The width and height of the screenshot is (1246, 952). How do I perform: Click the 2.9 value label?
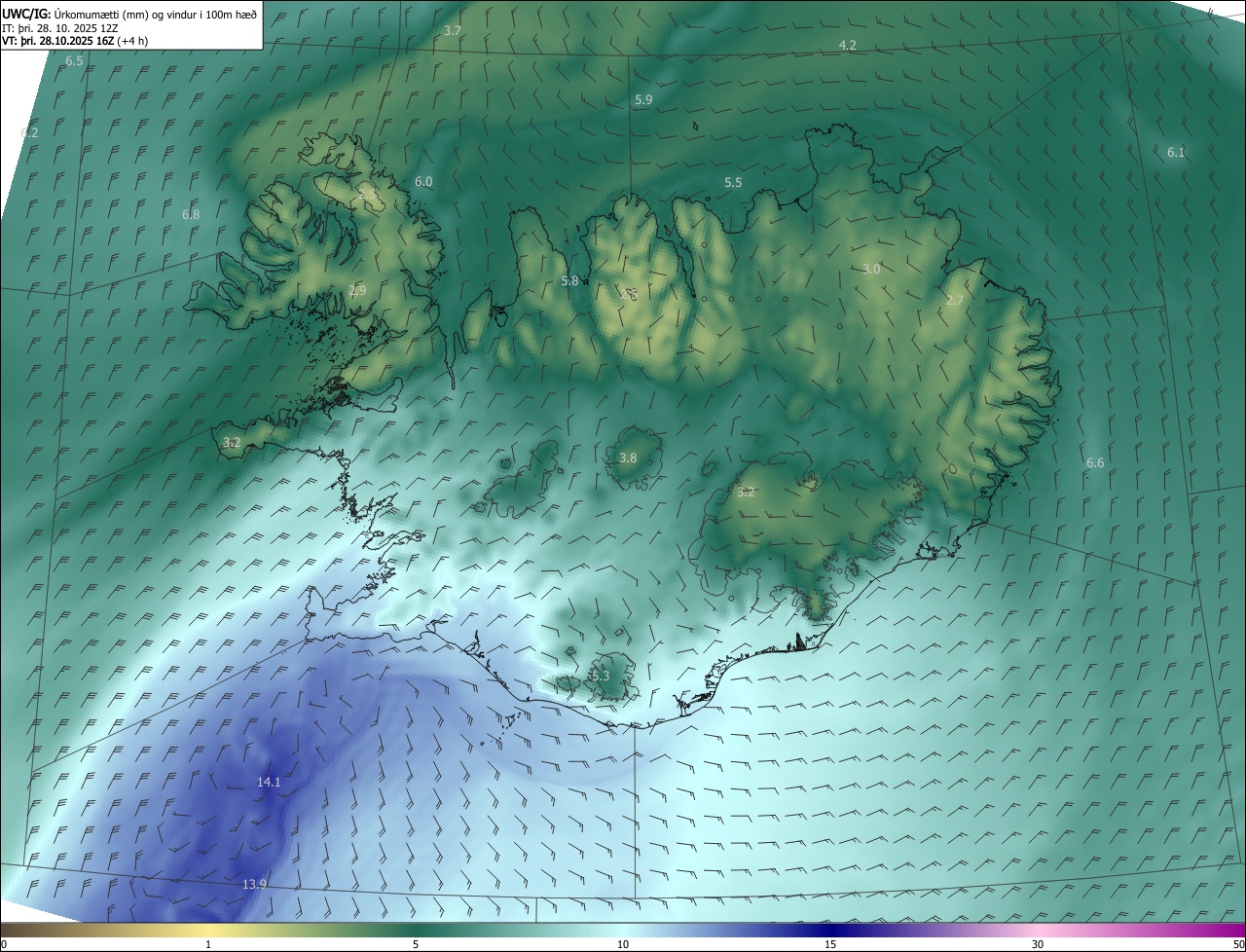(x=357, y=290)
